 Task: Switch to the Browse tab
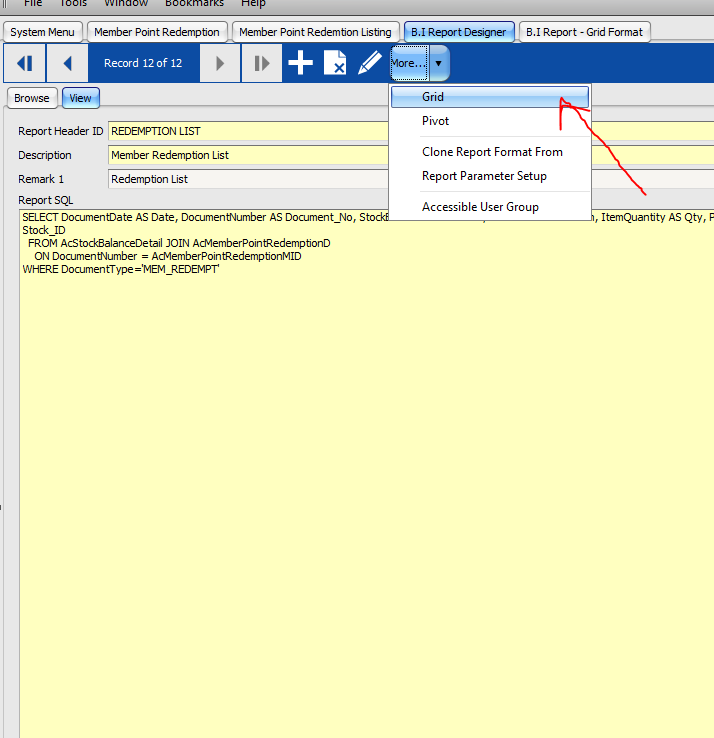click(x=31, y=98)
